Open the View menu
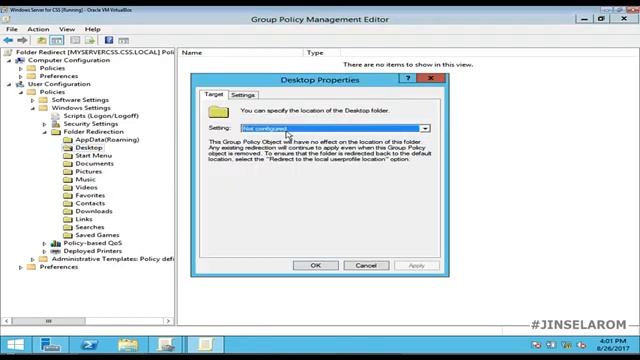The image size is (640, 360). click(x=67, y=29)
